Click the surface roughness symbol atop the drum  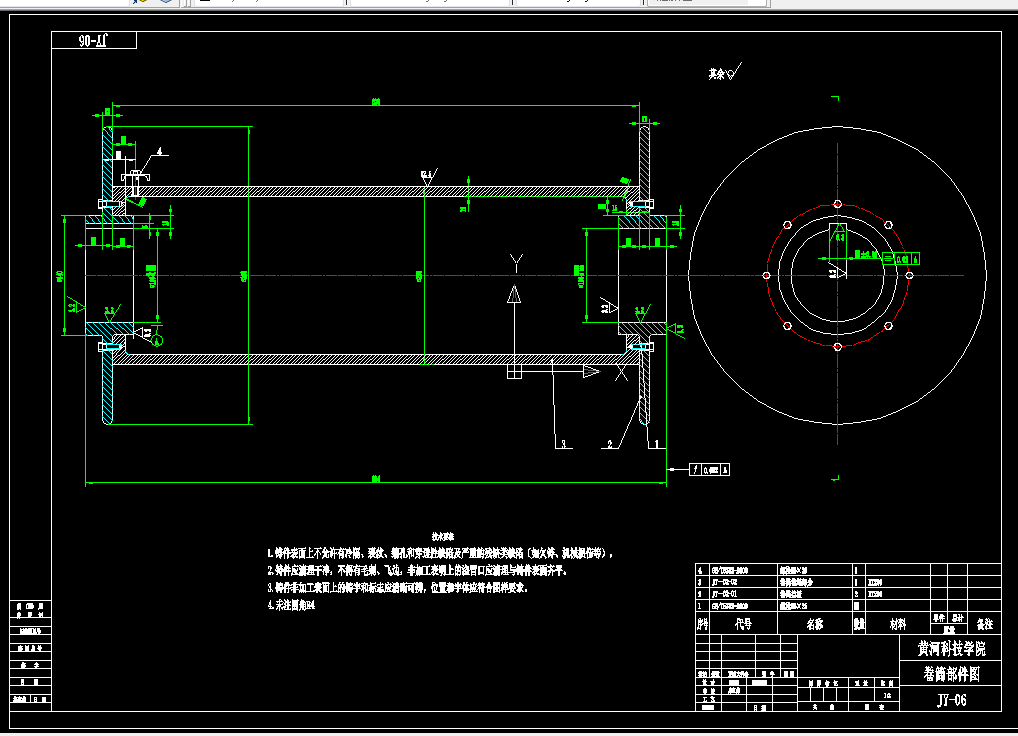428,177
